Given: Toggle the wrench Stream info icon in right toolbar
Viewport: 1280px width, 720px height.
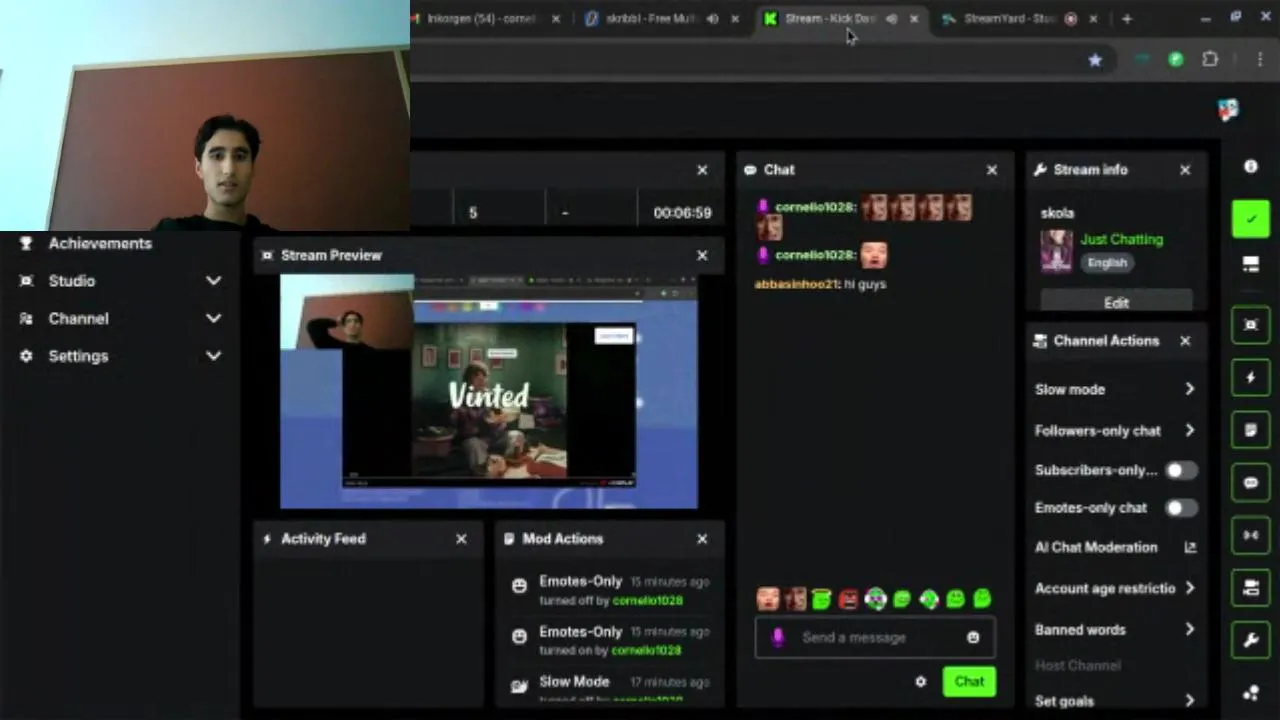Looking at the screenshot, I should pos(1250,641).
